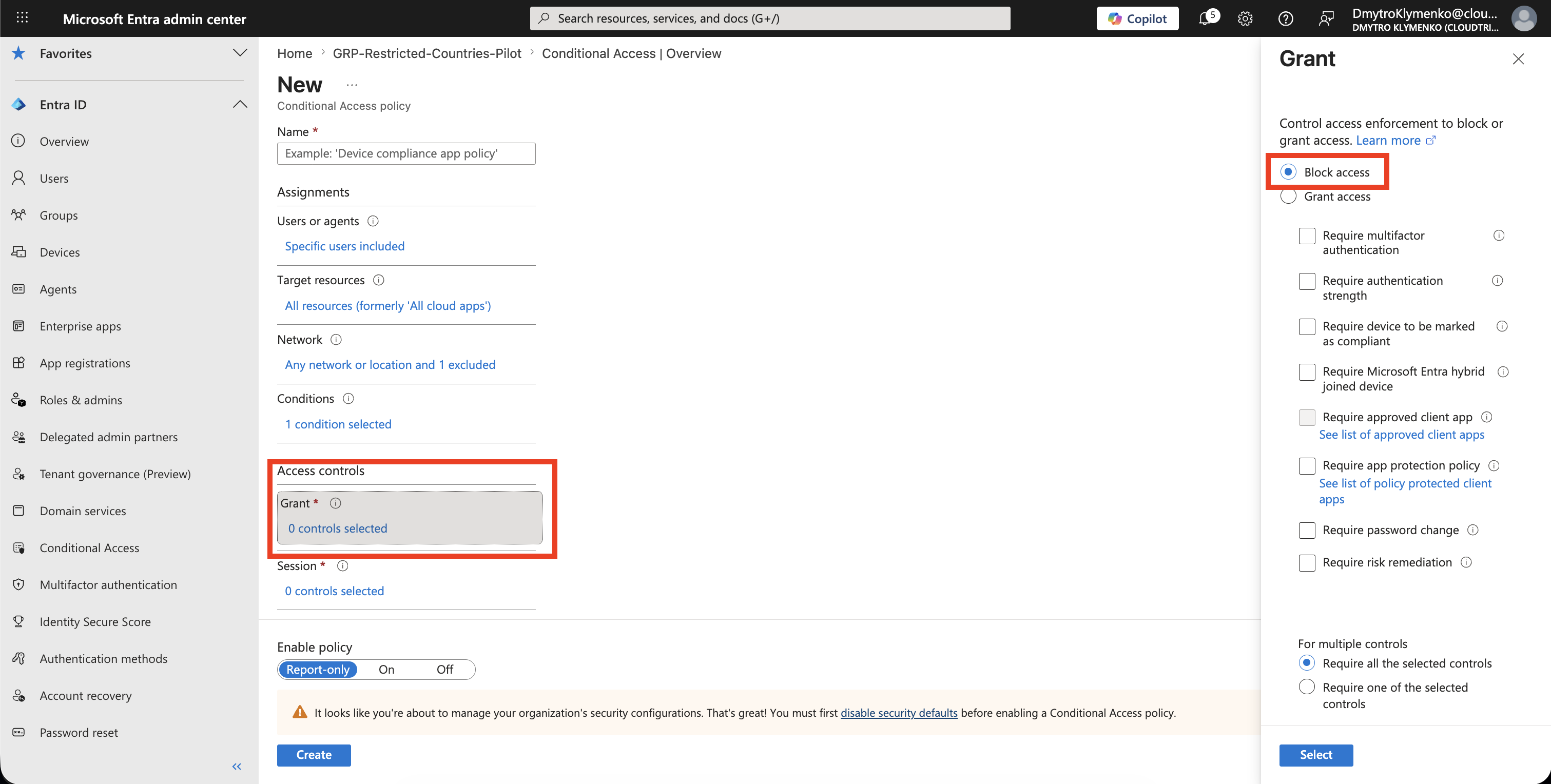Open 1 condition selected link
This screenshot has width=1551, height=784.
coord(338,424)
